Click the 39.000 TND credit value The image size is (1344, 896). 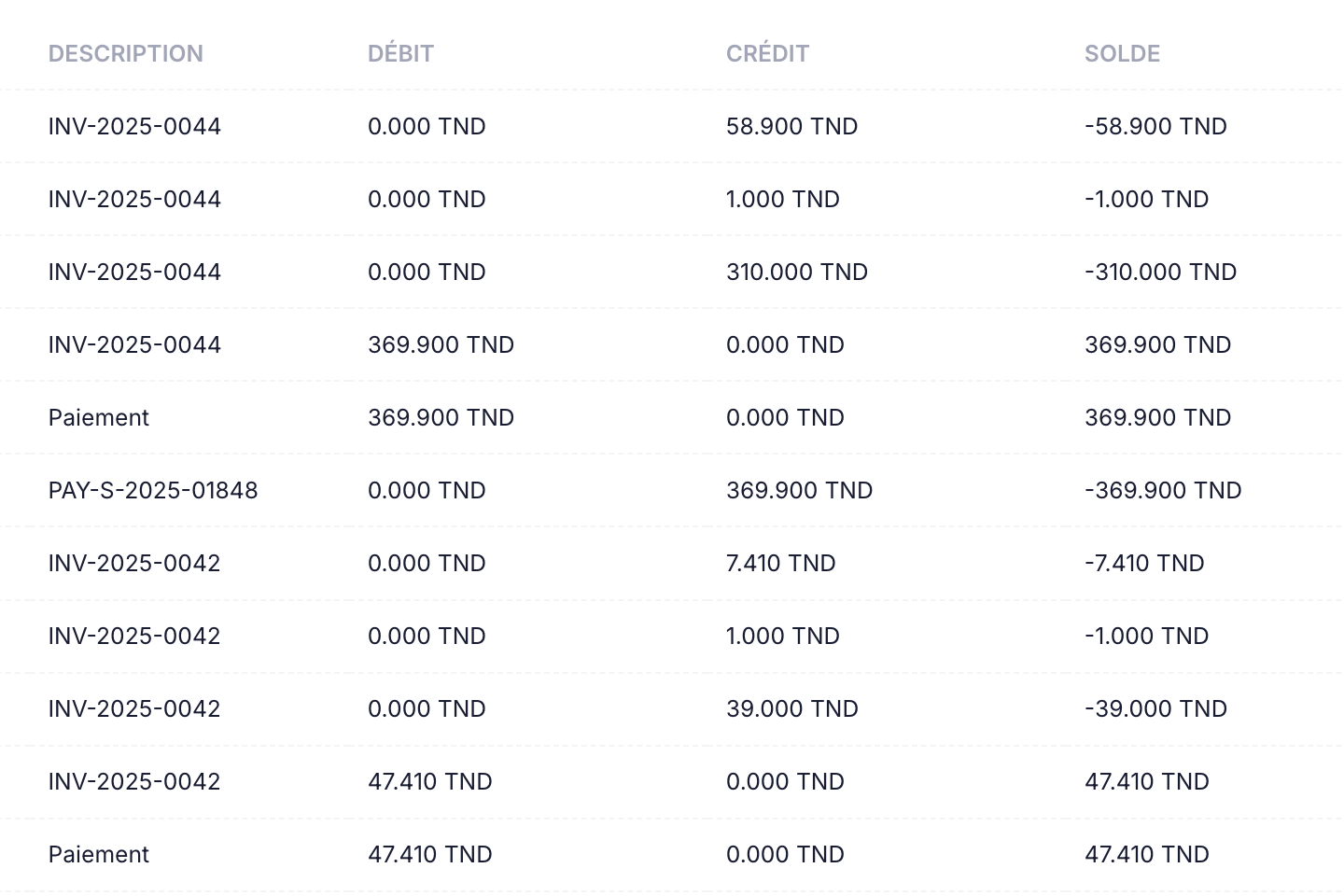click(x=791, y=708)
